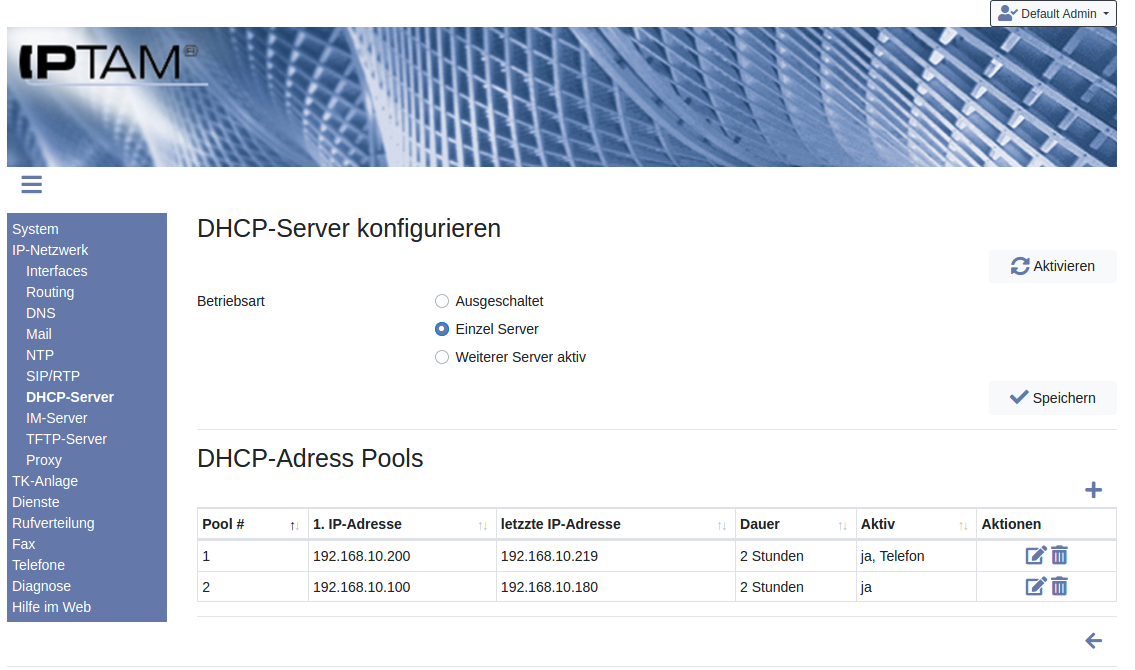Click the back arrow icon
Screen dimensions: 1135x670
1093,641
